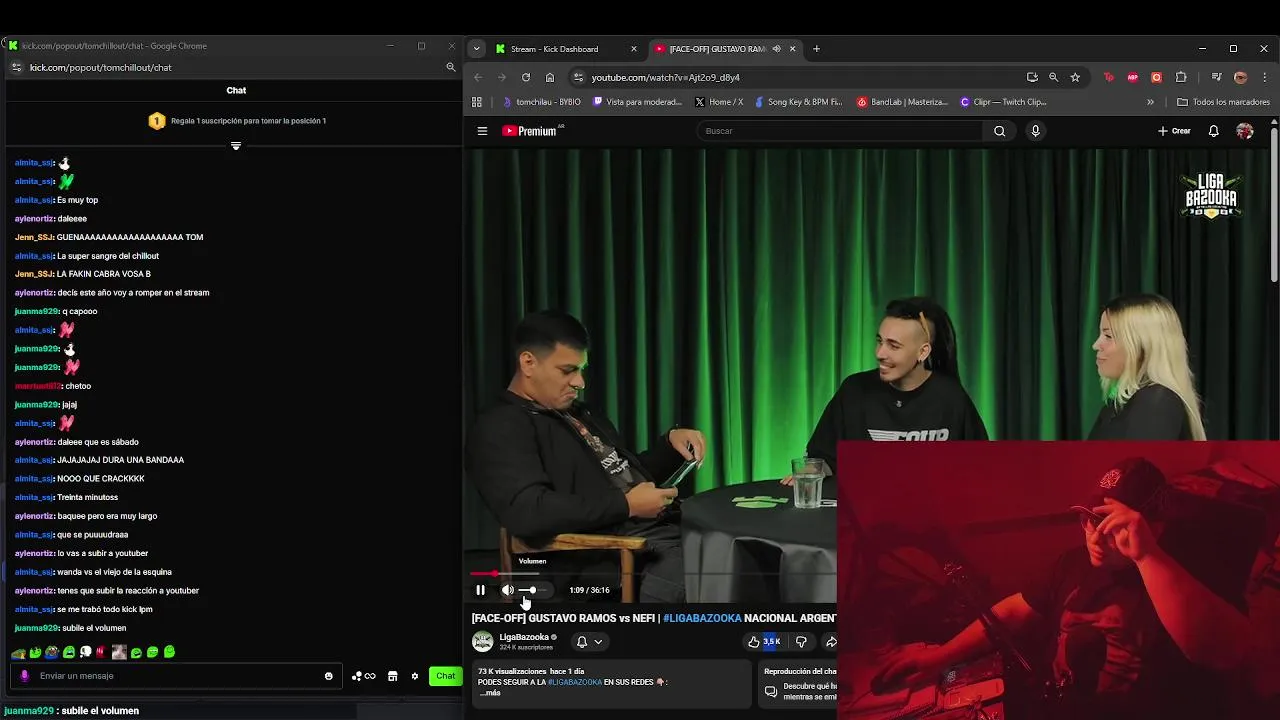The image size is (1280, 720).
Task: Open Chrome media control icon
Action: 1216,77
